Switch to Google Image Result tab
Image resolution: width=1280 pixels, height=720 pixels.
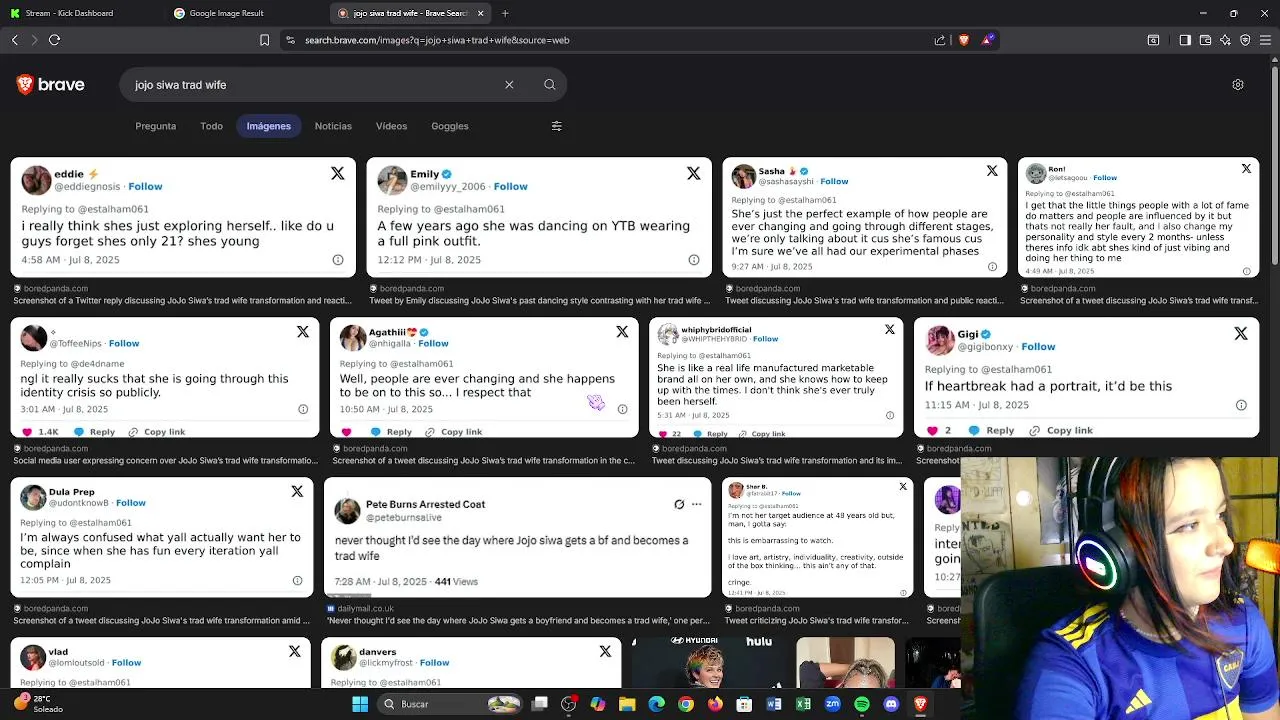pos(245,13)
